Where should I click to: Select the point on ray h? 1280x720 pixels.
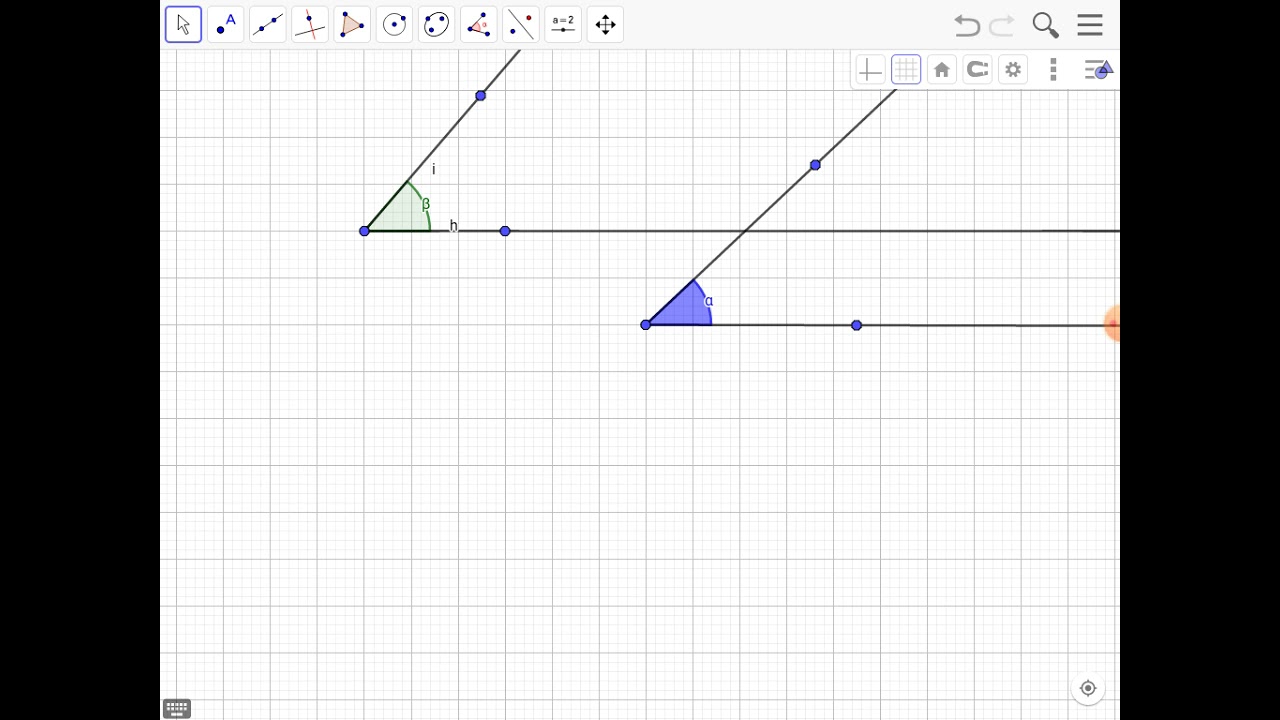[x=505, y=231]
